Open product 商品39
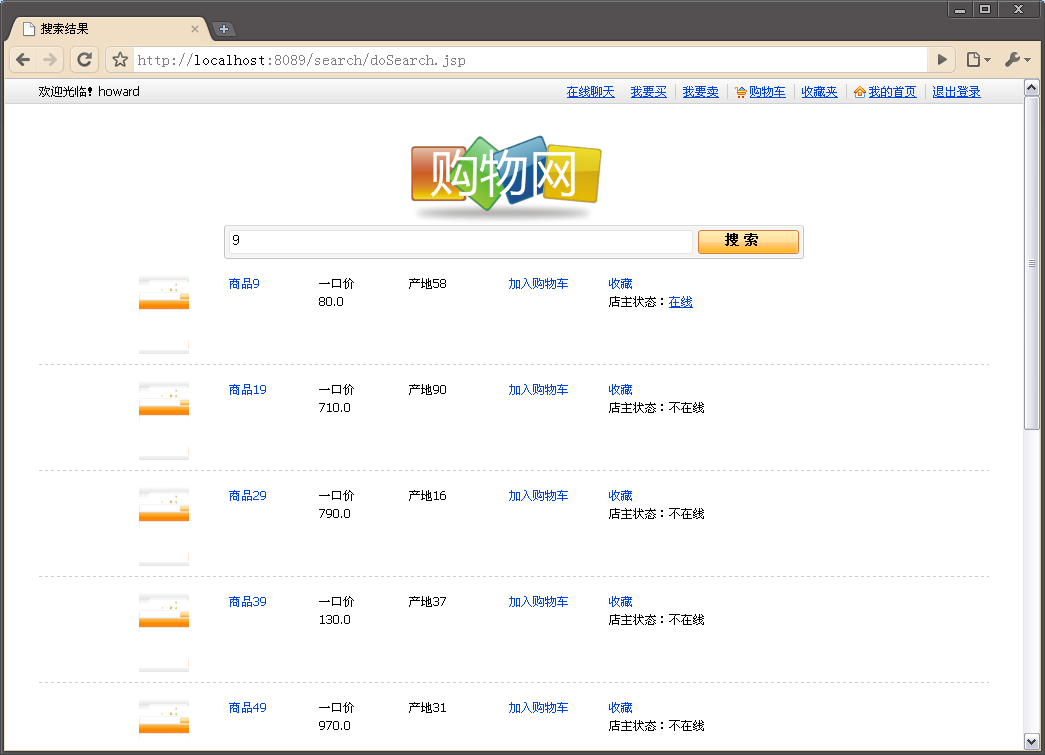1045x755 pixels. pyautogui.click(x=247, y=602)
